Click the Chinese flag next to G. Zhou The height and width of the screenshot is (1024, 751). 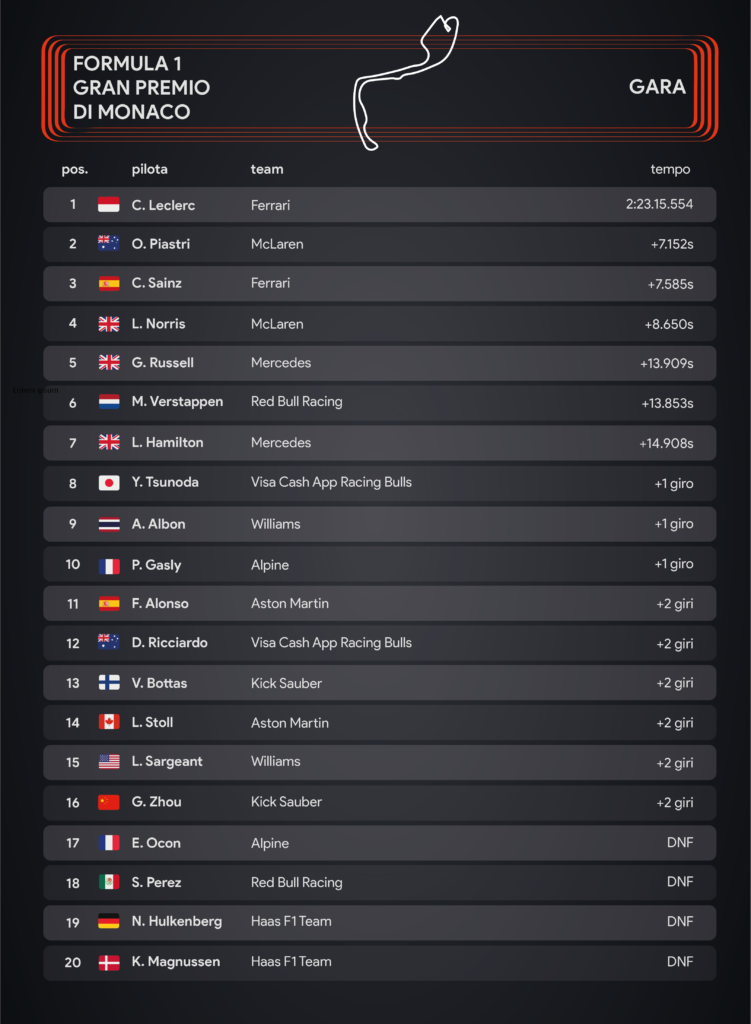tap(109, 802)
